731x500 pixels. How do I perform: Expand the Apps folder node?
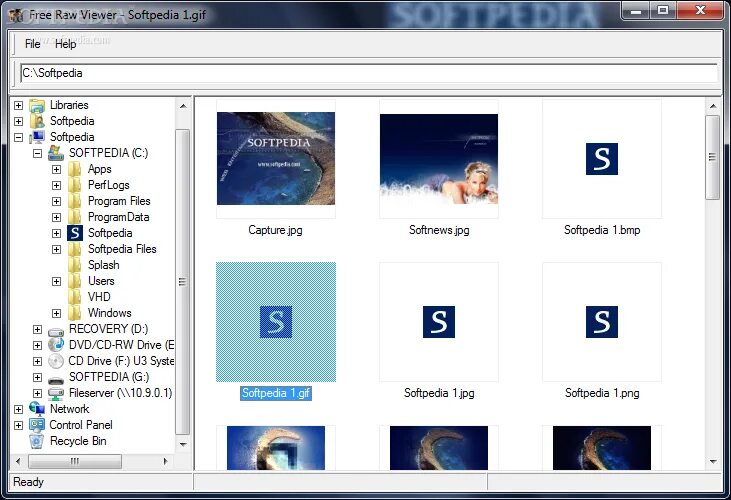tap(56, 169)
